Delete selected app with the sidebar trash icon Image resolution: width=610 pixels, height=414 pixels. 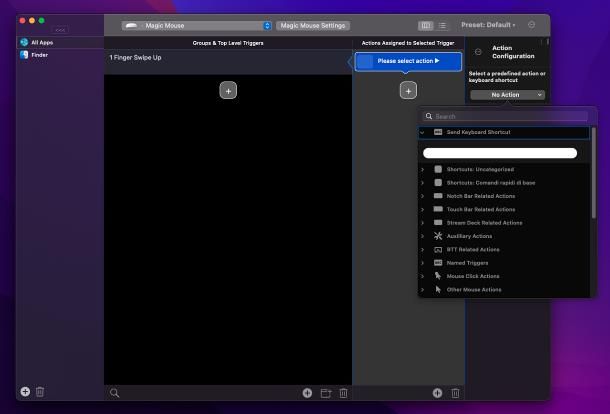point(40,391)
